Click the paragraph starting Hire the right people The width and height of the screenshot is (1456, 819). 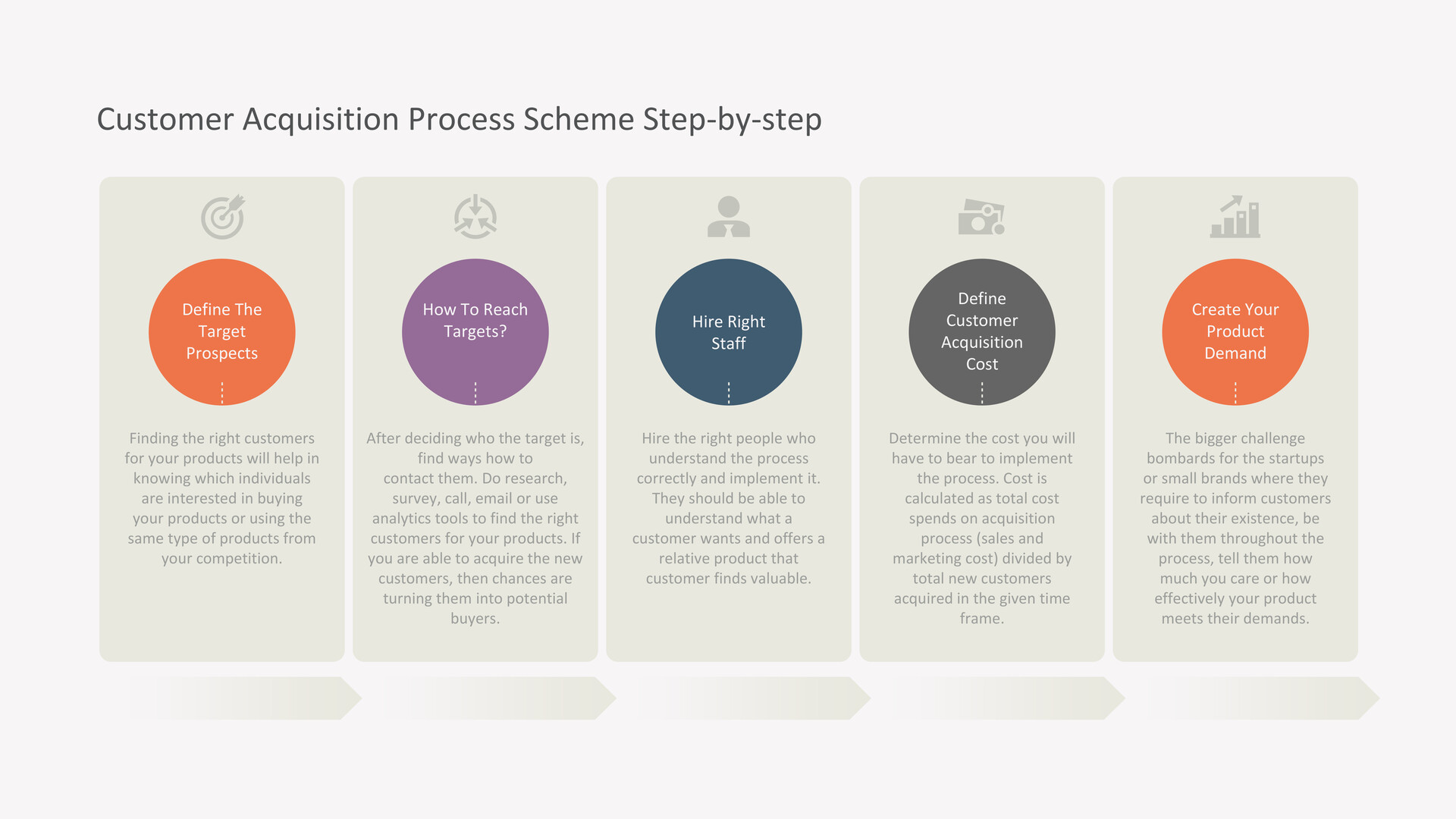coord(729,508)
